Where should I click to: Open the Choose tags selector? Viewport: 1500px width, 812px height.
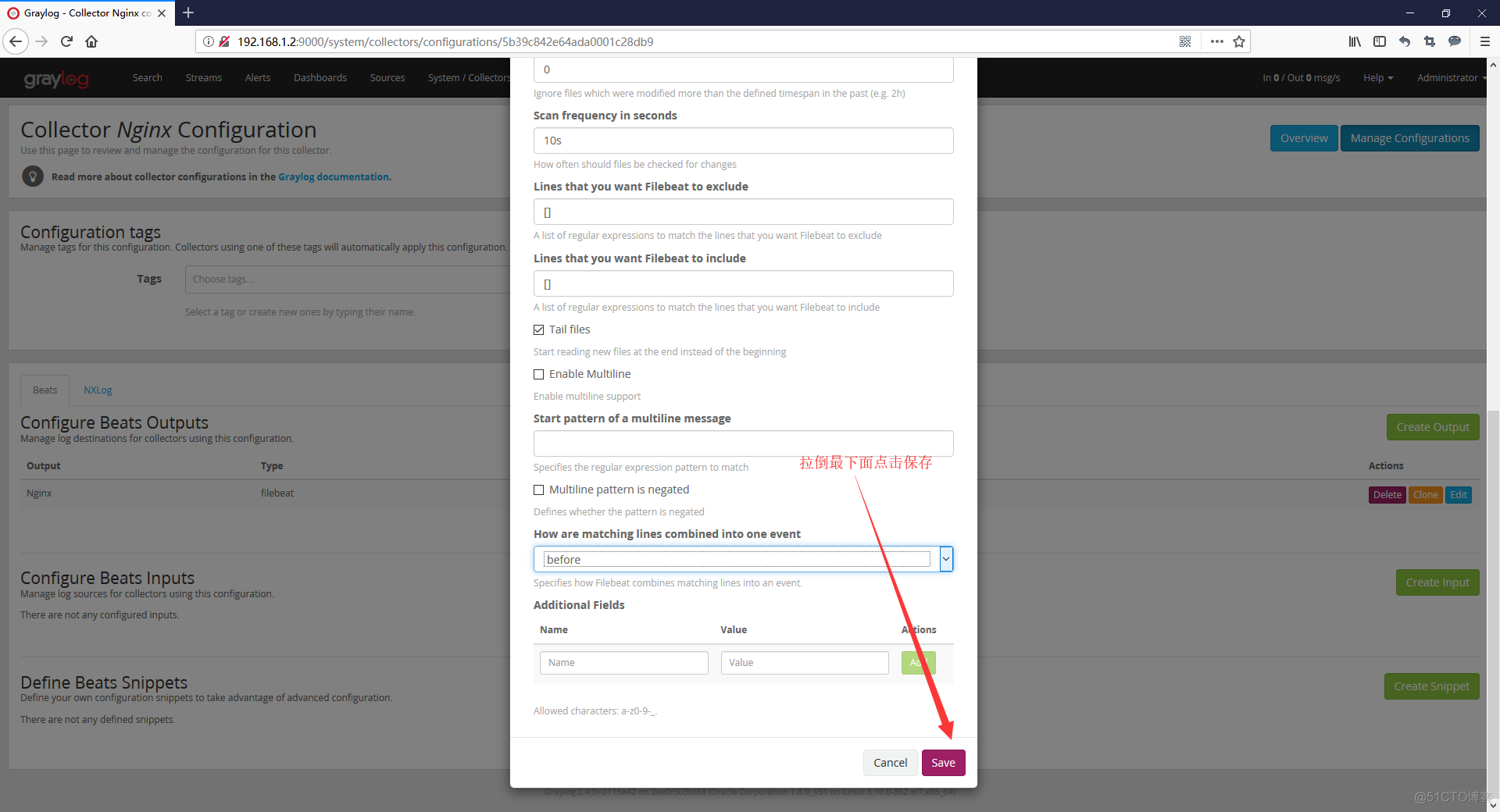click(x=348, y=280)
